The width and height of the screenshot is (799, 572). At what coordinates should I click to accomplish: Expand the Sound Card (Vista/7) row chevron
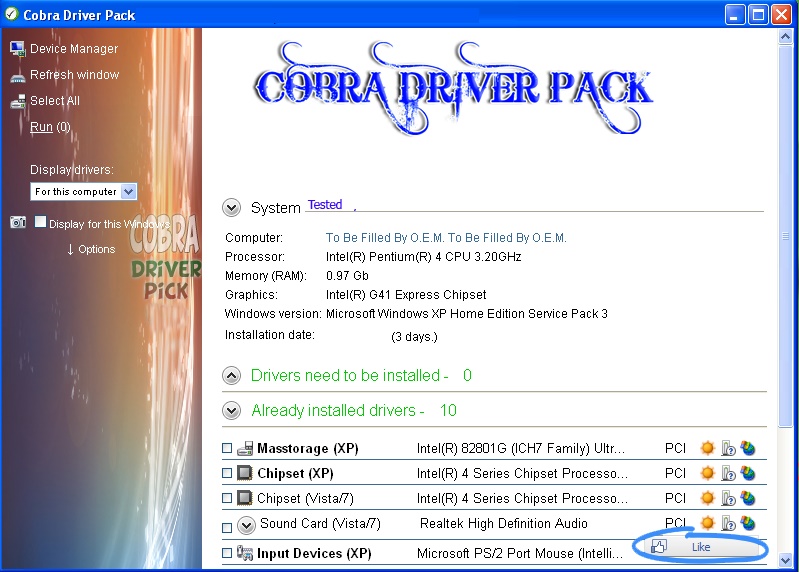pos(246,525)
